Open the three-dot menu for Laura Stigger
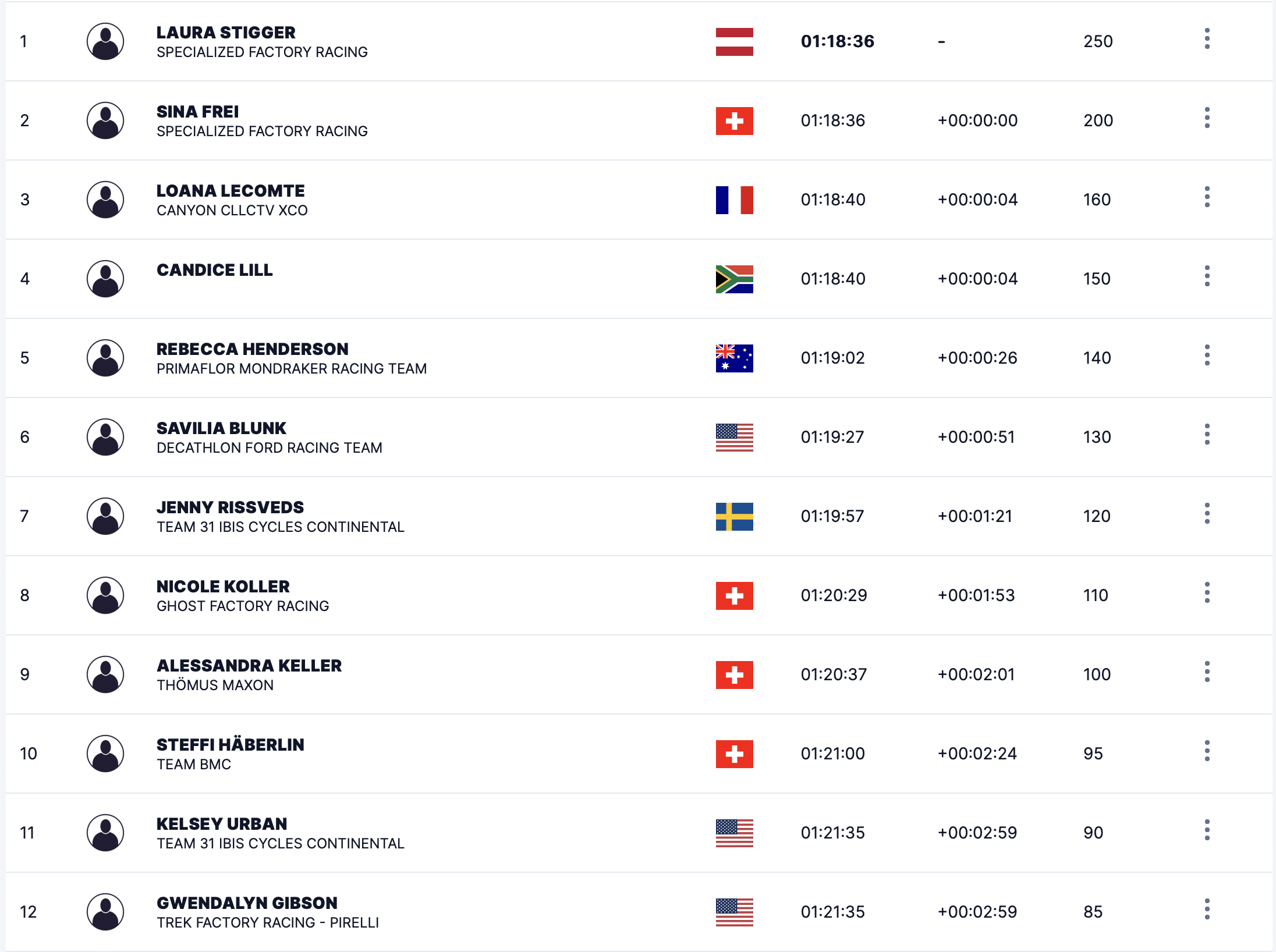Screen dimensions: 1276x952 [x=1207, y=39]
